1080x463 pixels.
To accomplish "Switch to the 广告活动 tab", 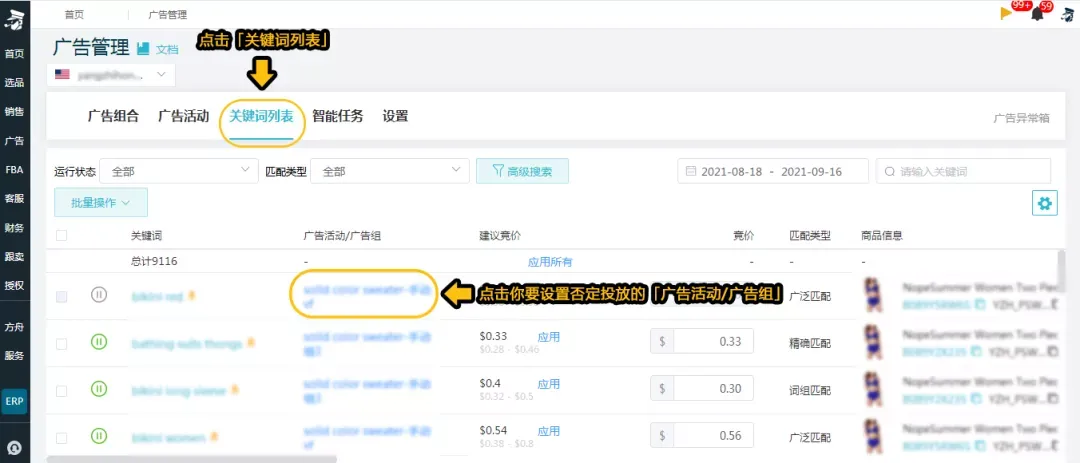I will [x=184, y=116].
